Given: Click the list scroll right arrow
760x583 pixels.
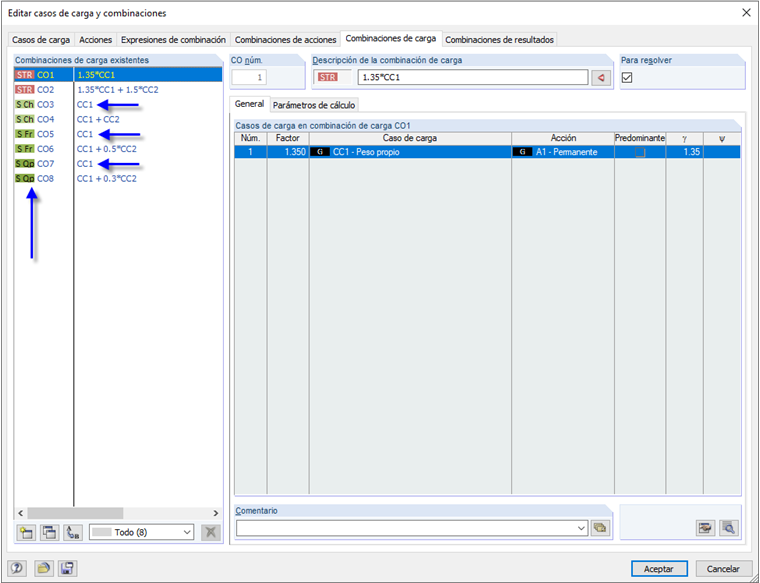Looking at the screenshot, I should [x=216, y=513].
